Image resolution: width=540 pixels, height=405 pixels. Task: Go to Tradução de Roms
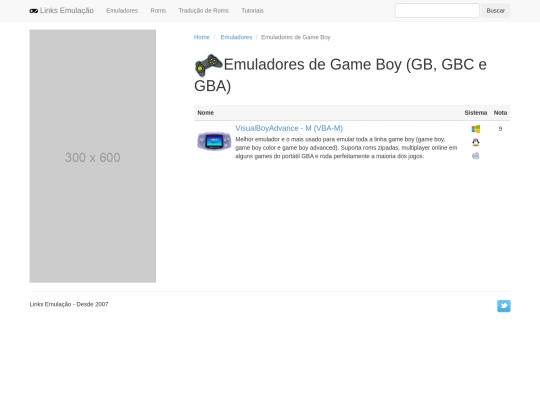(x=204, y=11)
